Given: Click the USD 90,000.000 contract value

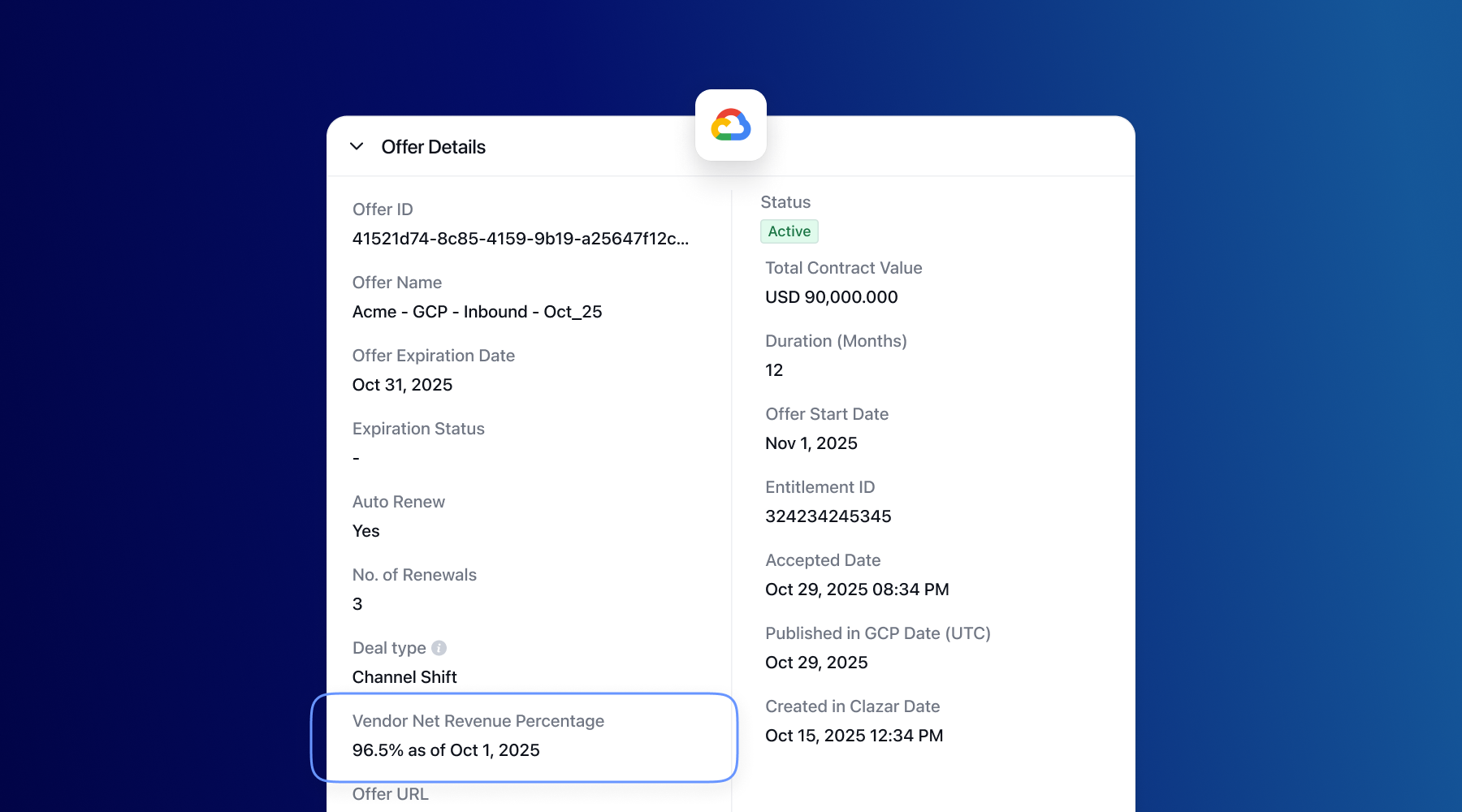Looking at the screenshot, I should click(x=832, y=297).
